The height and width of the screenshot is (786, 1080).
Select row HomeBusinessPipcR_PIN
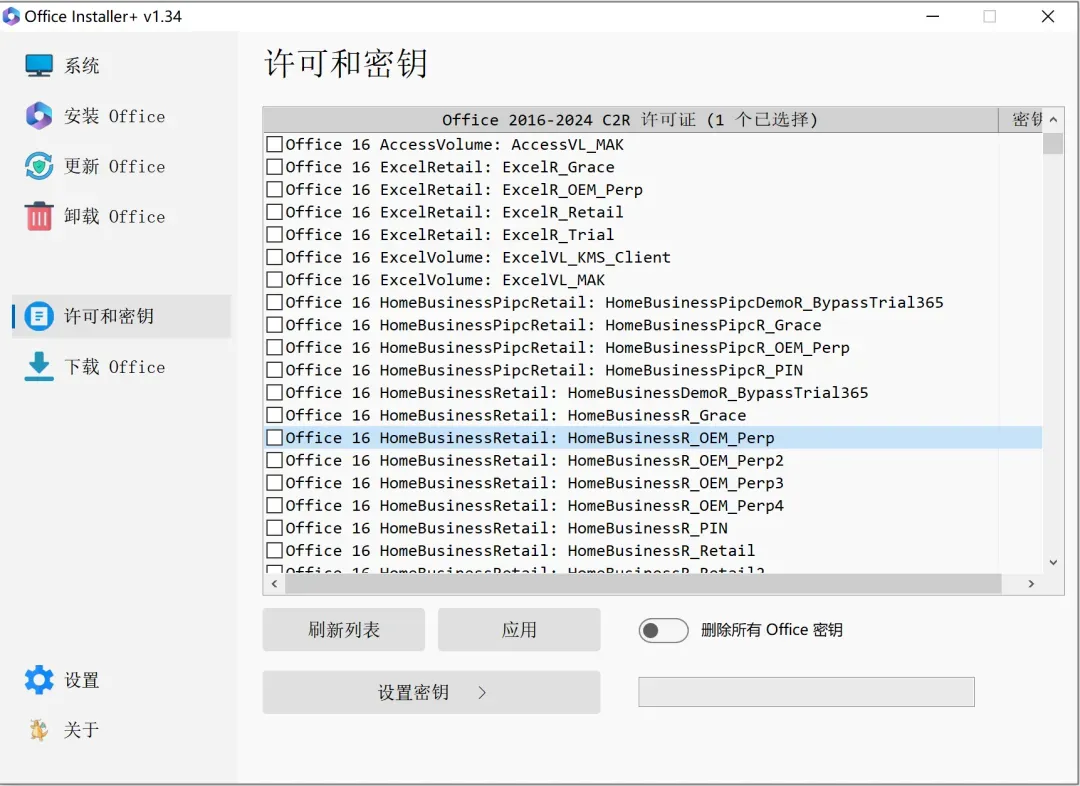click(x=653, y=370)
